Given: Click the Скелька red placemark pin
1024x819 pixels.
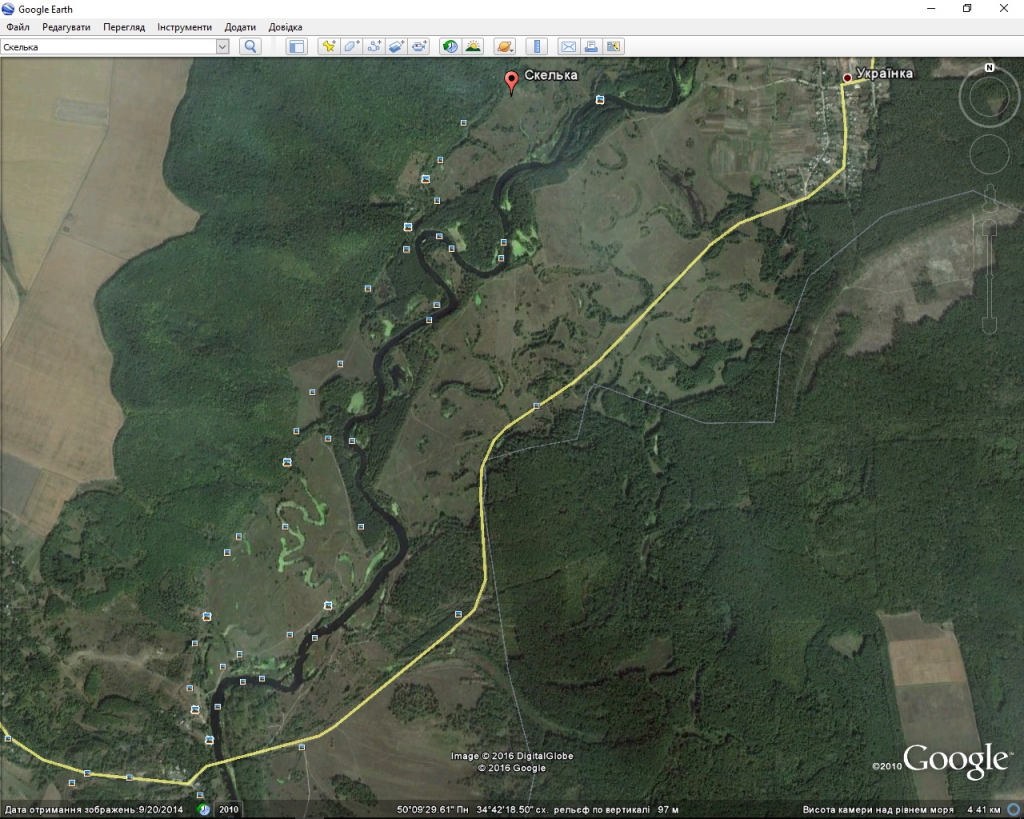Looking at the screenshot, I should click(x=512, y=81).
